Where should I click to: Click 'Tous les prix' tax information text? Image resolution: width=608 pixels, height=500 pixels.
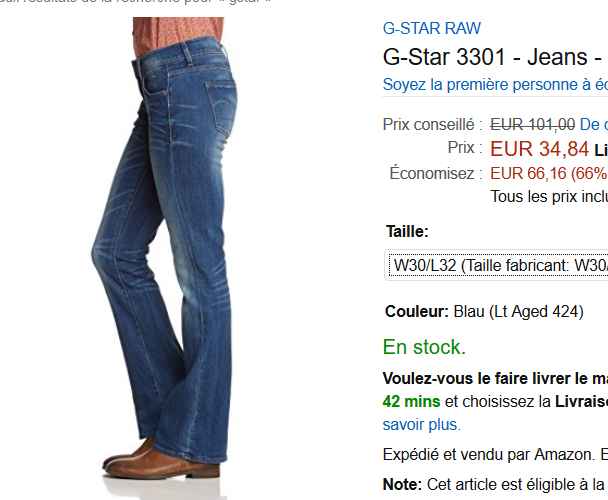pyautogui.click(x=549, y=196)
